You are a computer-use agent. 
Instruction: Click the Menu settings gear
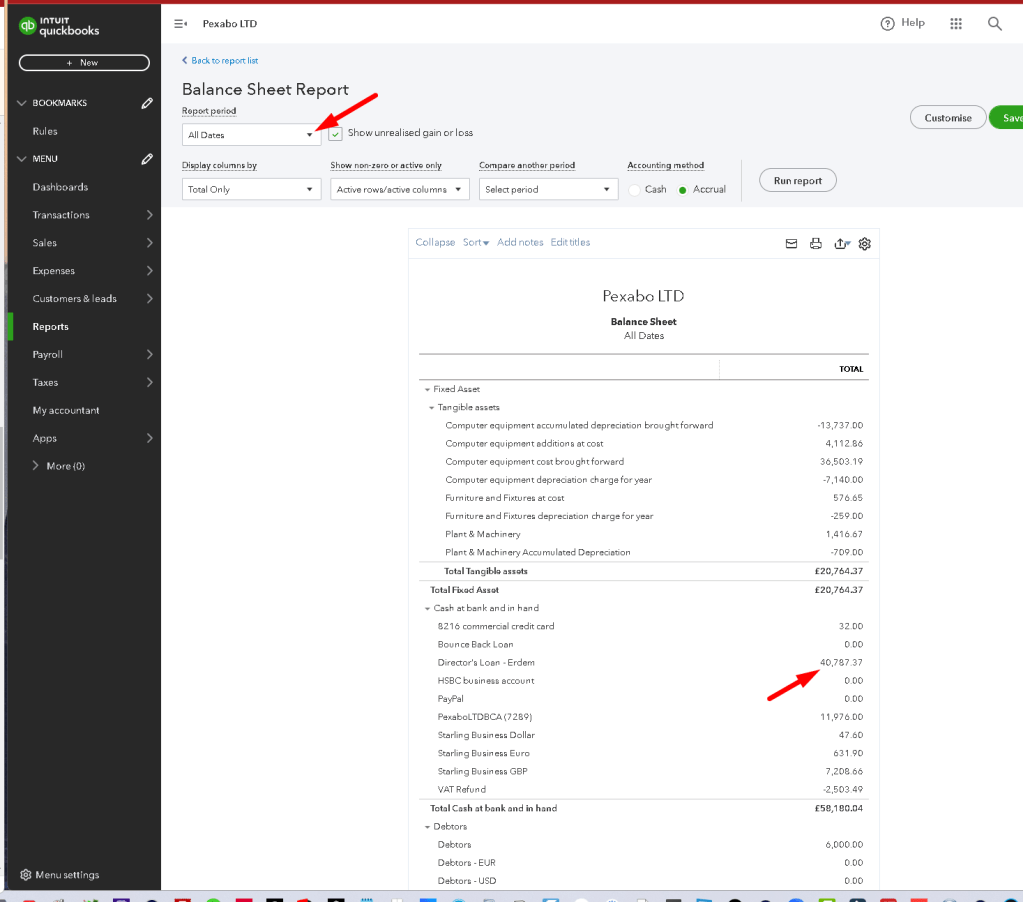pos(25,875)
